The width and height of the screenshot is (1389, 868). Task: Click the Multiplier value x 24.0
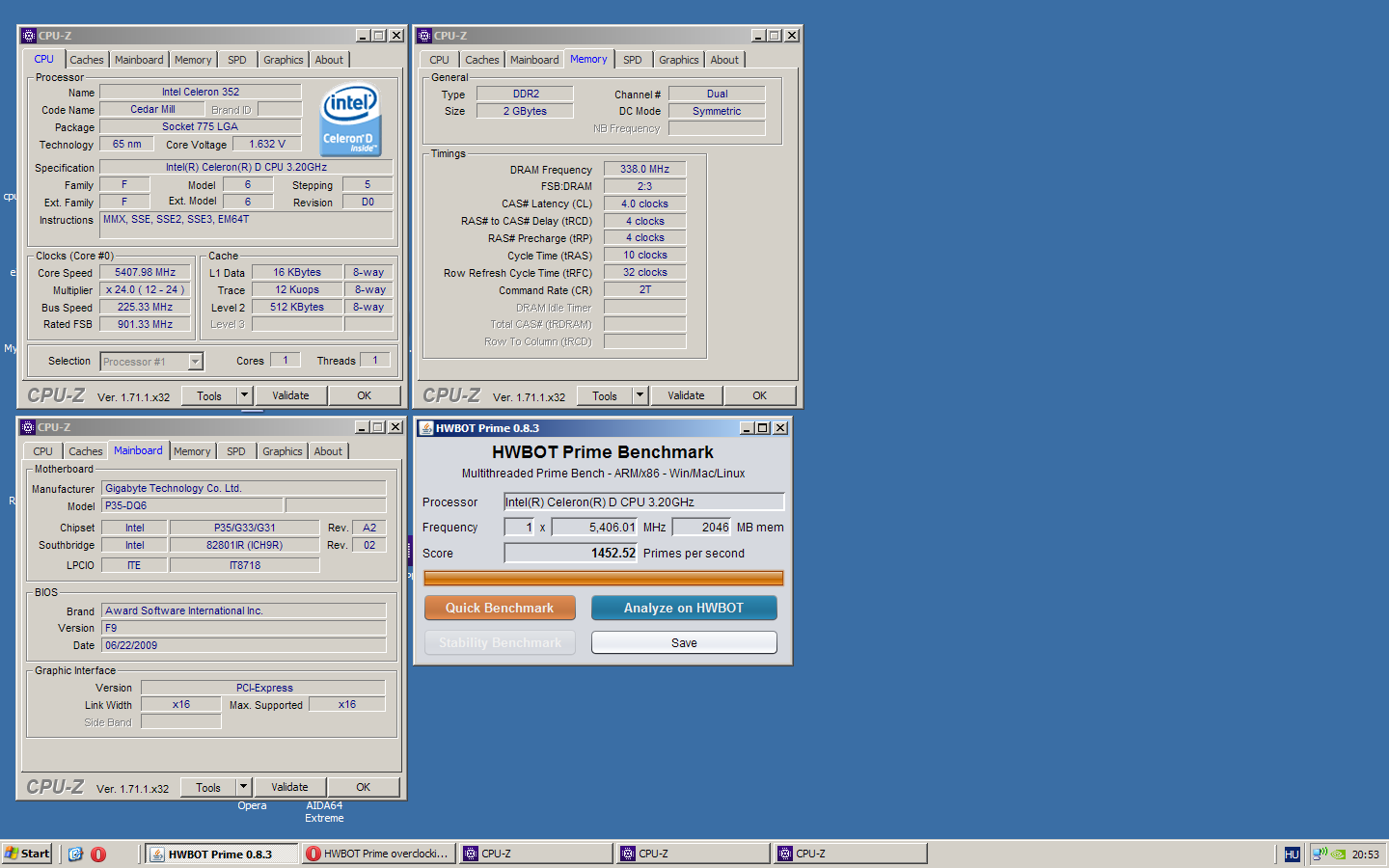(x=145, y=289)
